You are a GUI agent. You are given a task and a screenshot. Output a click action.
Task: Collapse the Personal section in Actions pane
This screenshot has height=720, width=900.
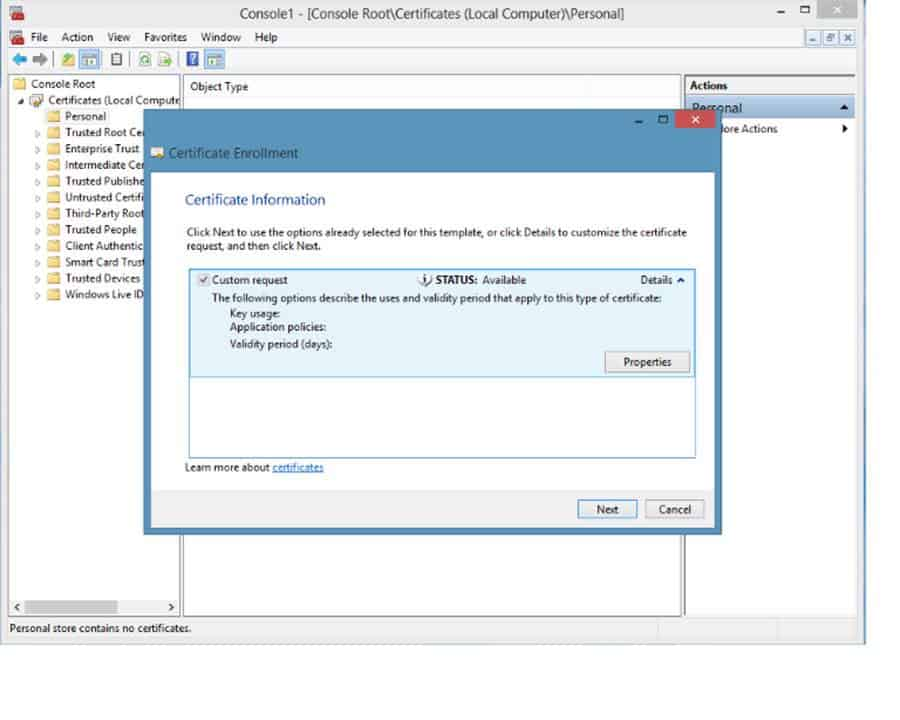pyautogui.click(x=843, y=107)
